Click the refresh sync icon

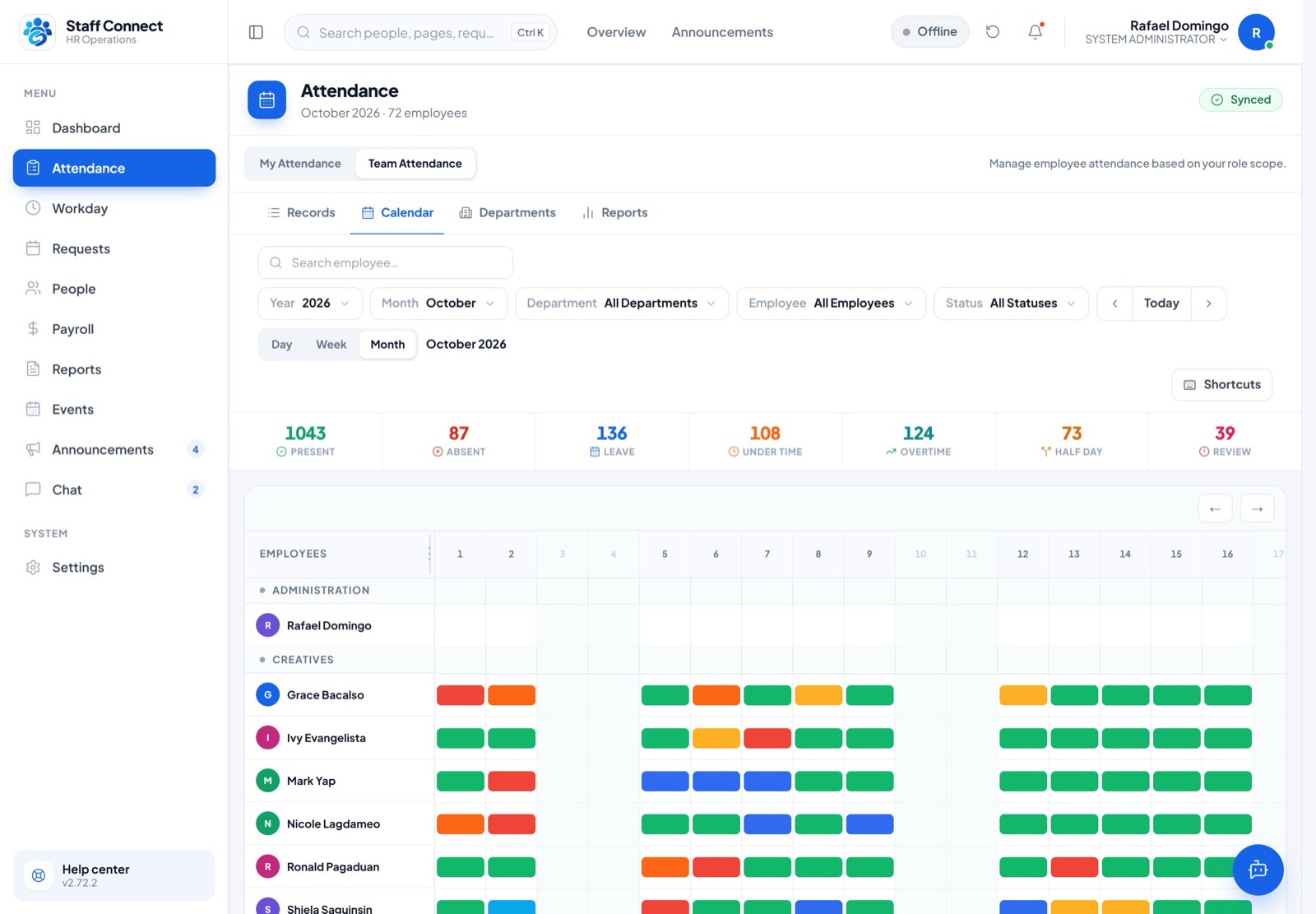(x=993, y=32)
